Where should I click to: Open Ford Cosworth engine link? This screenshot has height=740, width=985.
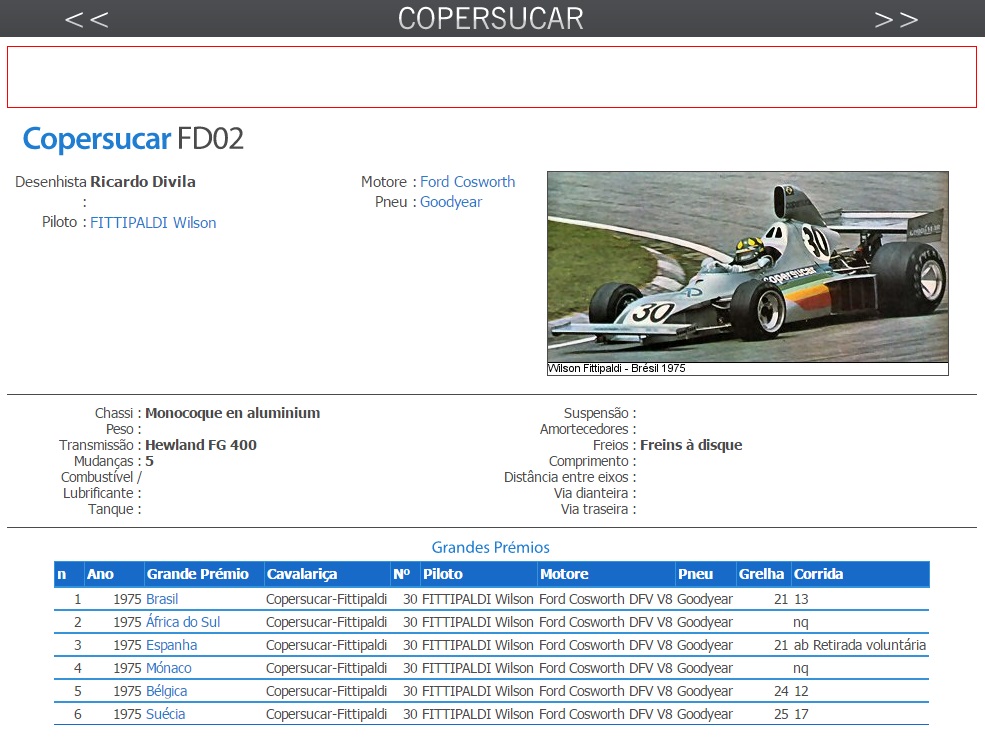tap(467, 182)
